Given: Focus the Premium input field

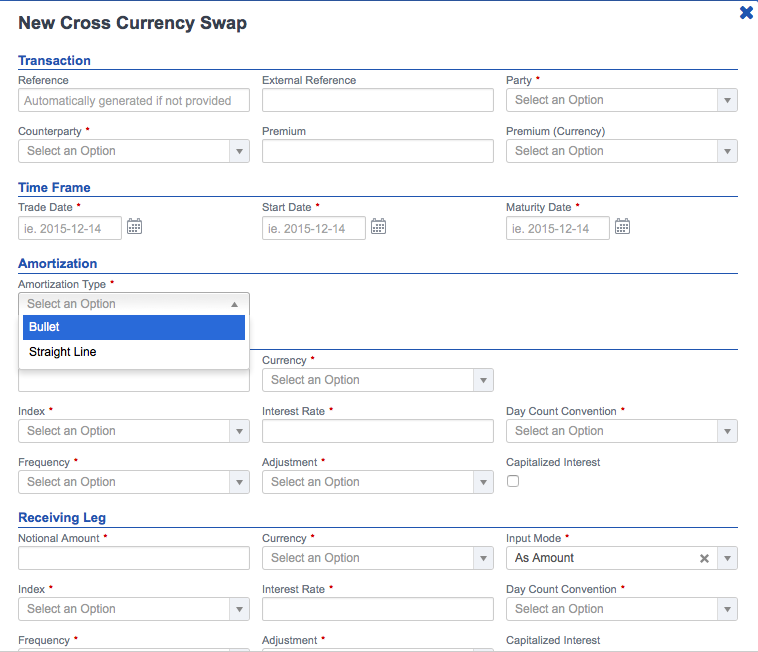Looking at the screenshot, I should coord(378,151).
